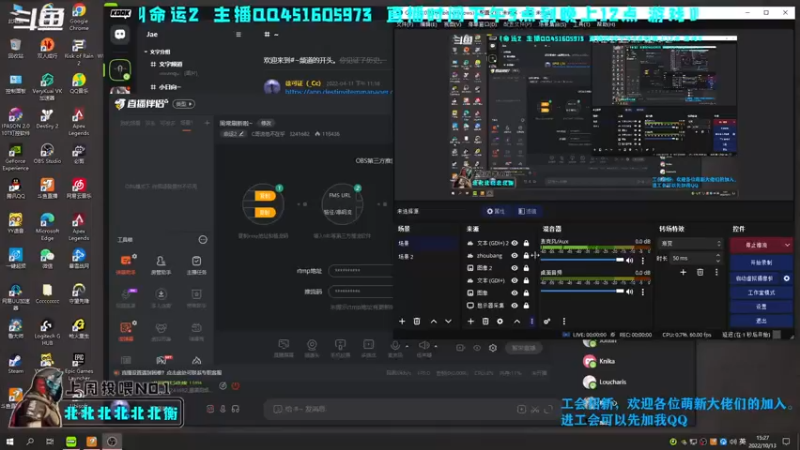The width and height of the screenshot is (800, 450).
Task: Add new tab with plus in companion scene tabs
Action: (207, 123)
